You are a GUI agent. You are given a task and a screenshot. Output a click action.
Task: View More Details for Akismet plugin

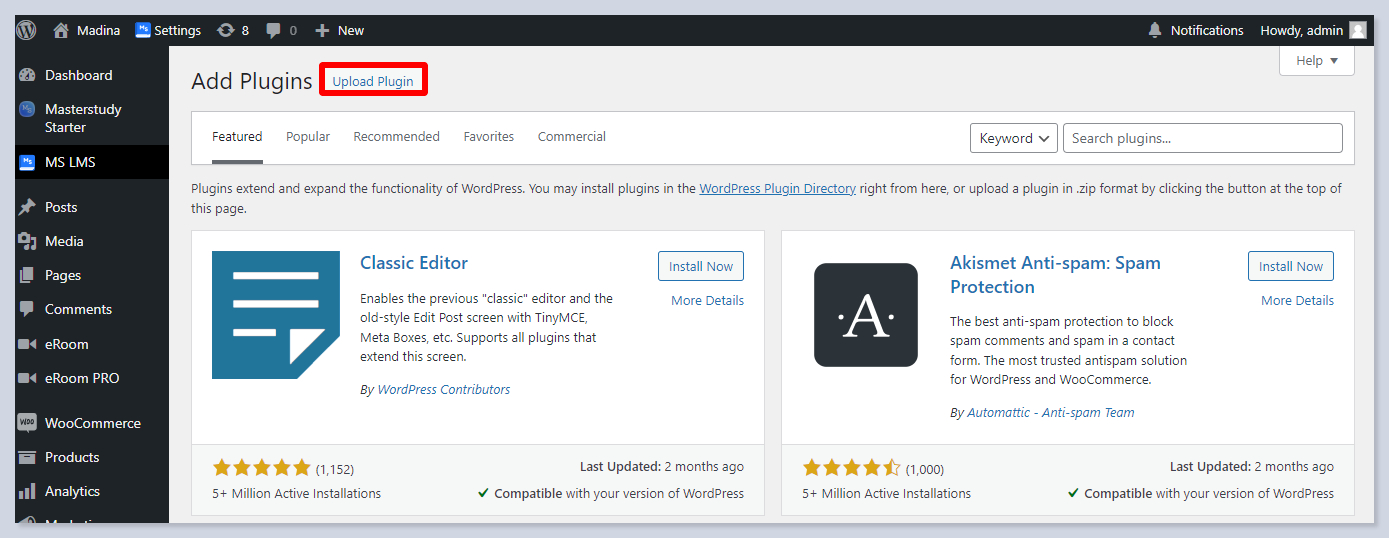point(1297,300)
